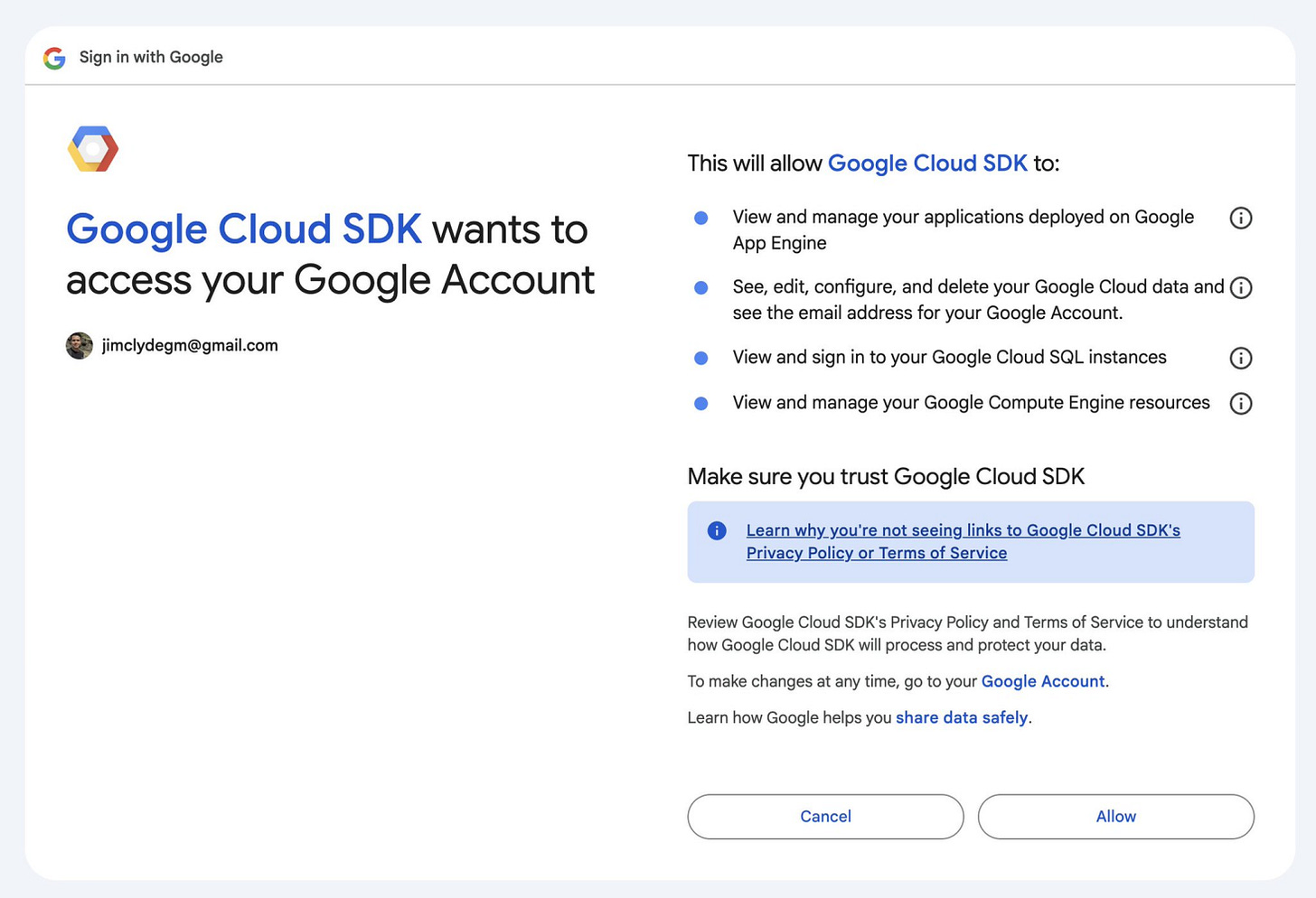1316x898 pixels.
Task: Open info icon for Cloud SQL instances permission
Action: 1241,358
